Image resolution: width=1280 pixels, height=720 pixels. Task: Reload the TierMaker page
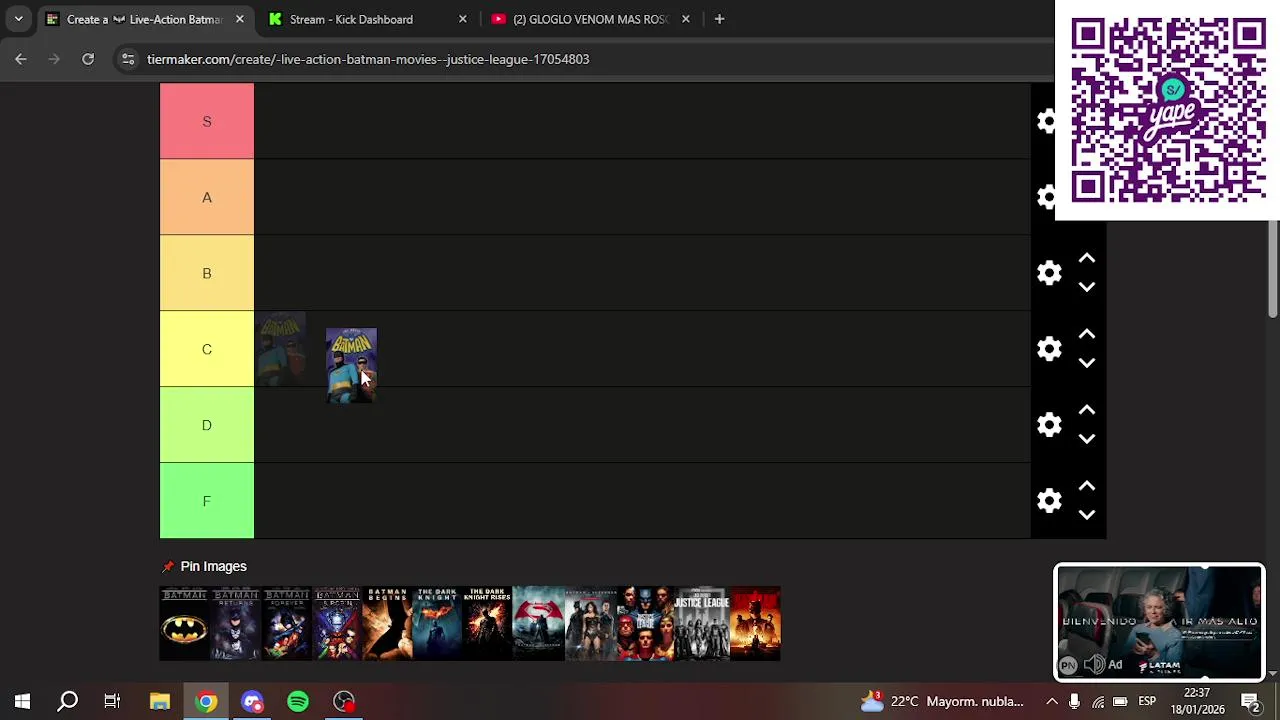(x=88, y=59)
